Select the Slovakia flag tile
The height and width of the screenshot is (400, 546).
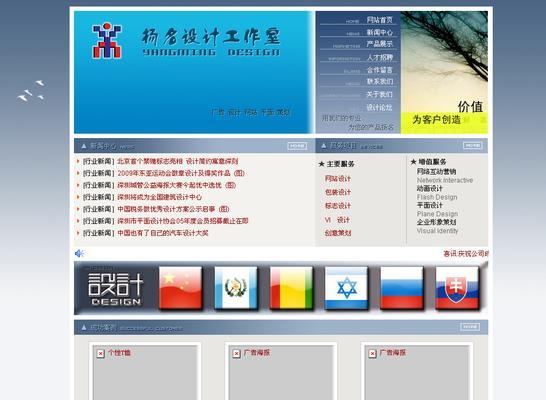pyautogui.click(x=457, y=288)
